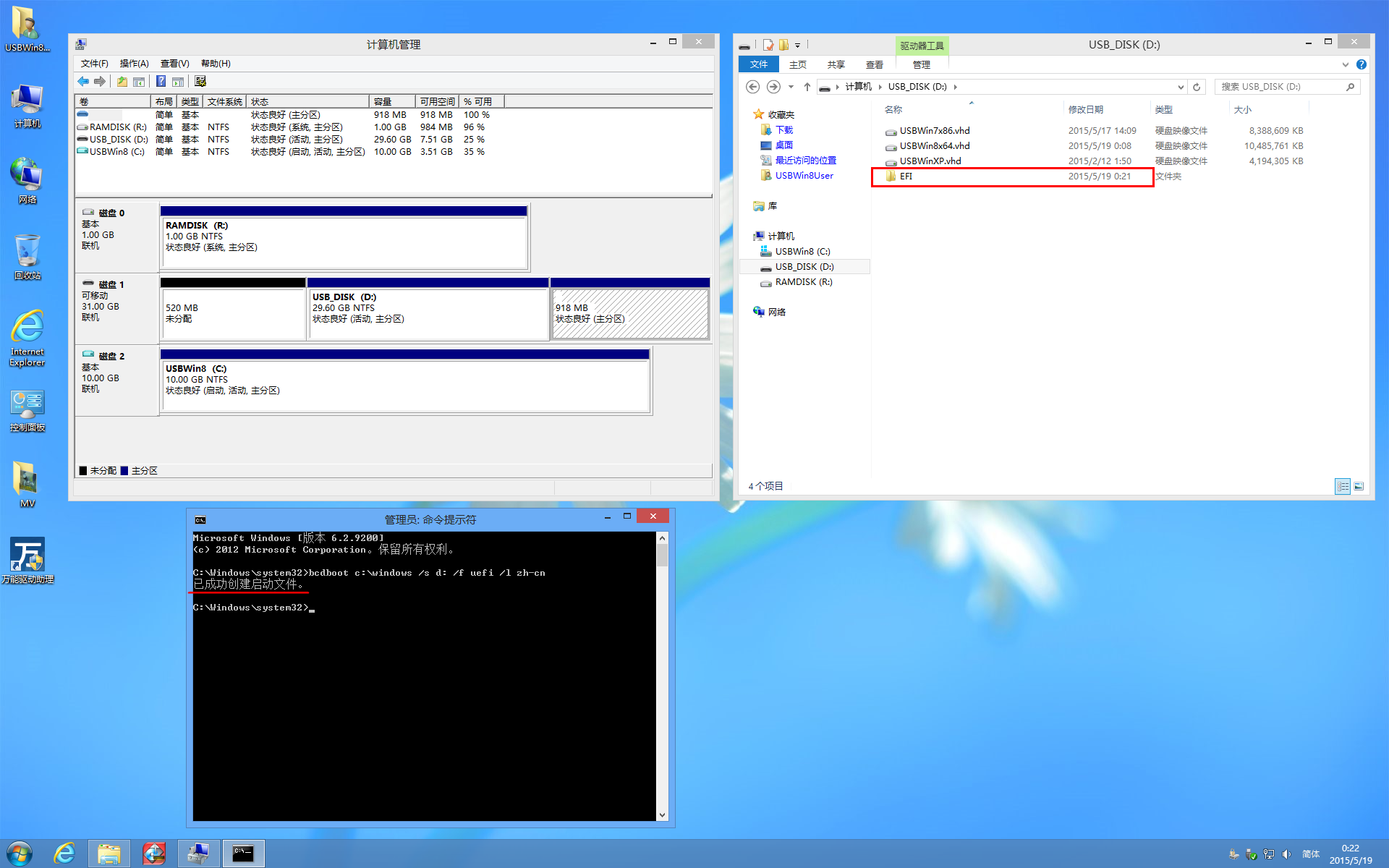Viewport: 1389px width, 868px height.
Task: Open File Explorer taskbar button
Action: coord(109,854)
